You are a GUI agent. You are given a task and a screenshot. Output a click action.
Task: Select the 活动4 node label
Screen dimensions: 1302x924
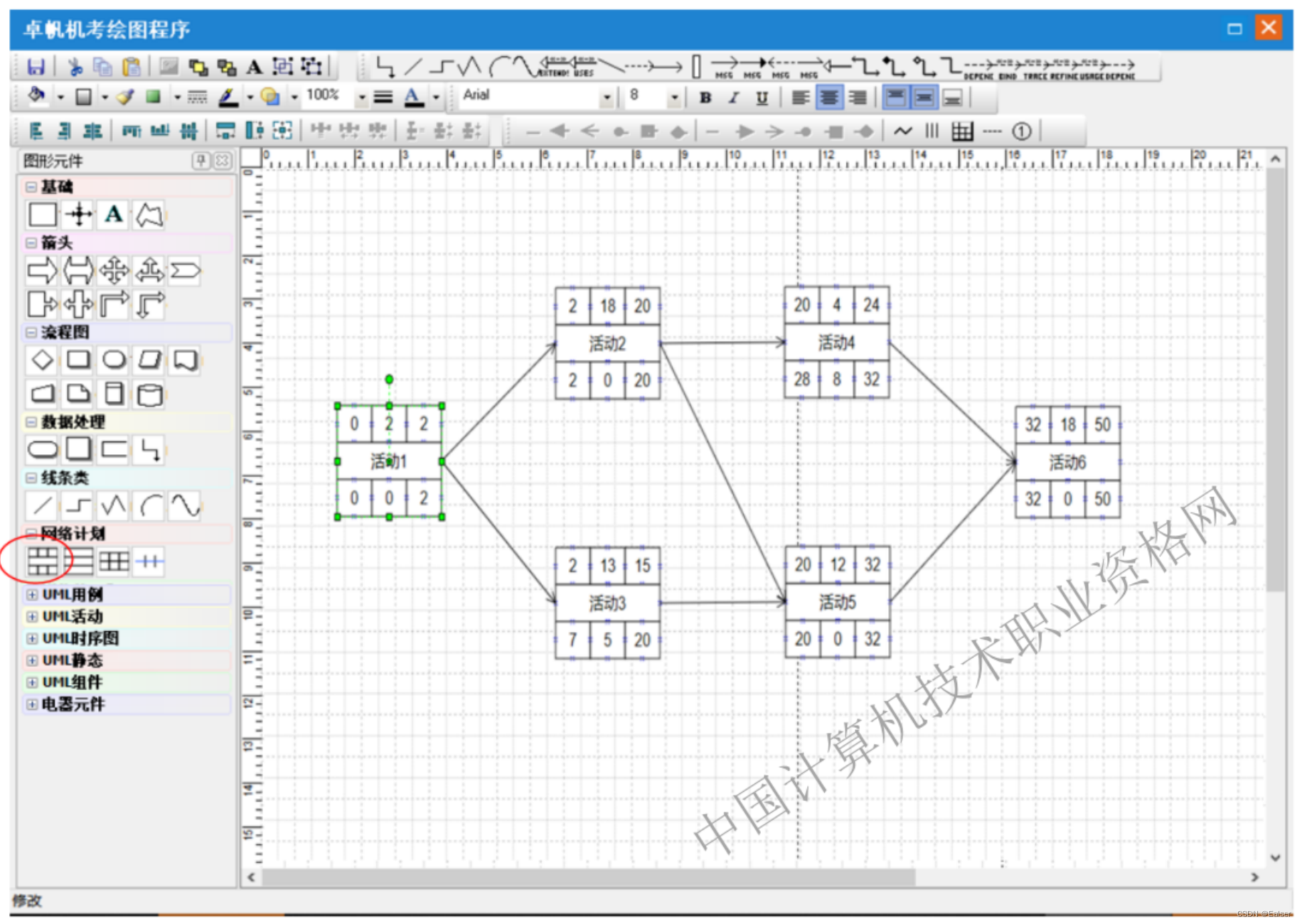click(836, 343)
